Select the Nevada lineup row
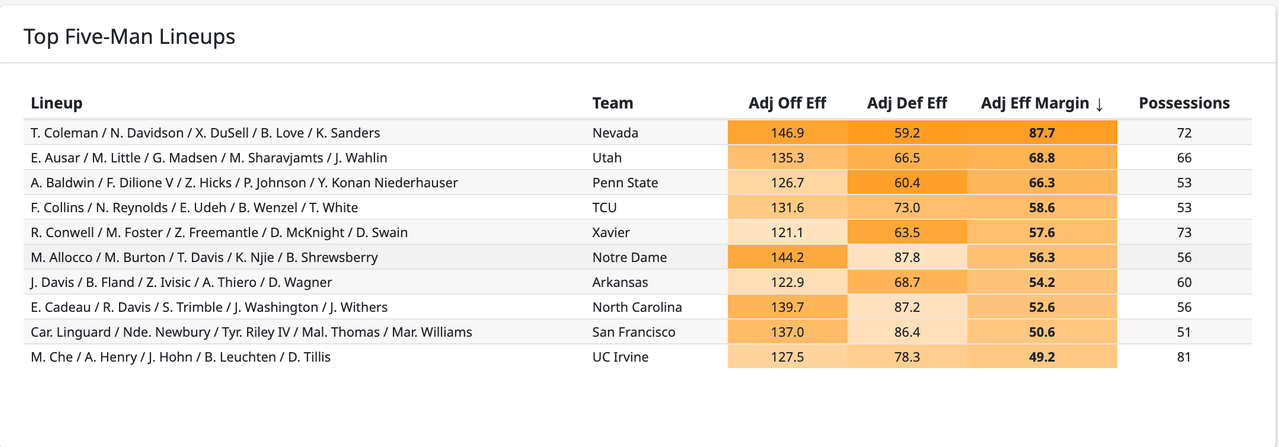This screenshot has width=1279, height=447. click(639, 132)
